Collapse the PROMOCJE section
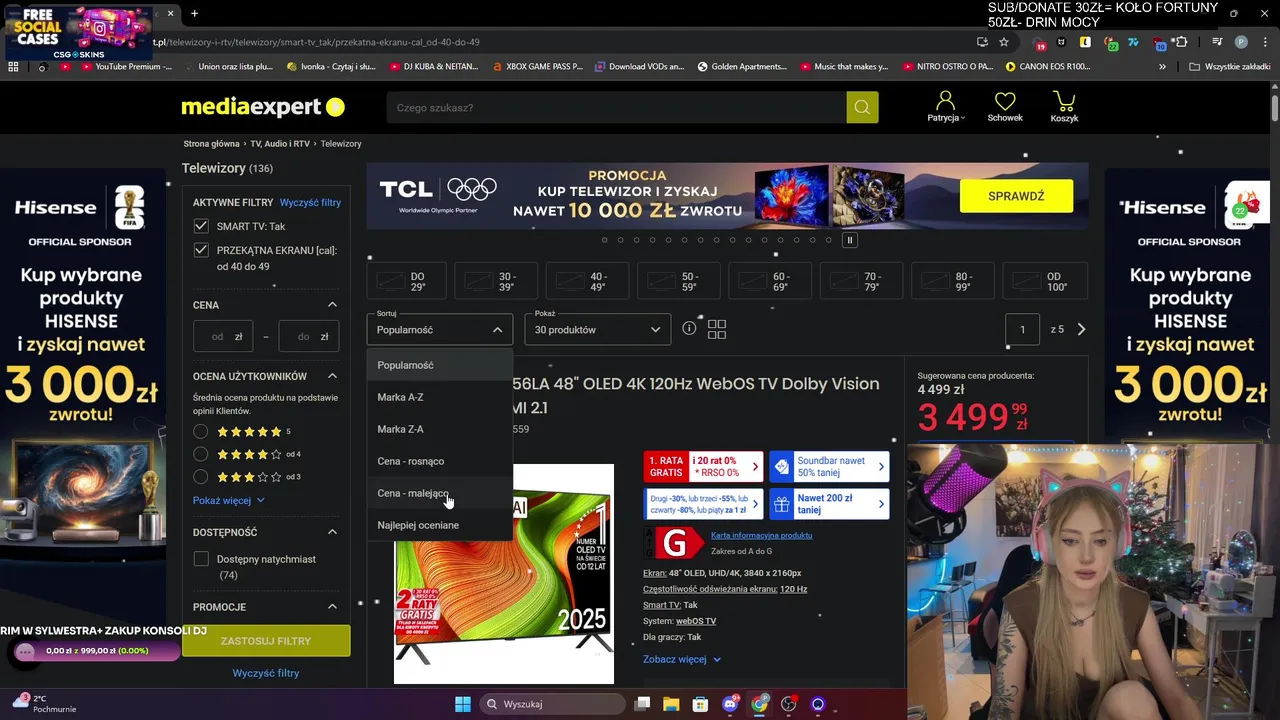 (332, 607)
